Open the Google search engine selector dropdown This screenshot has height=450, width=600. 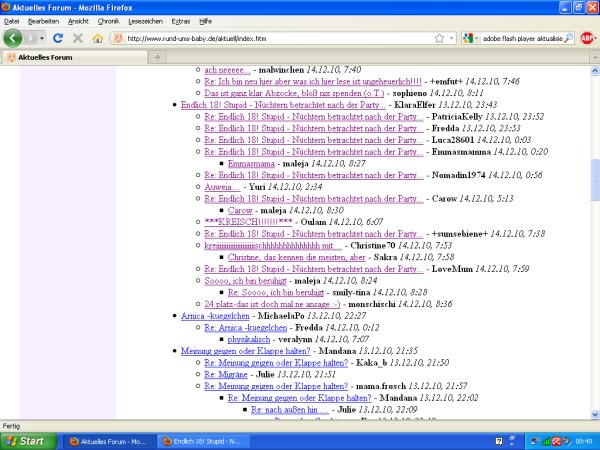[x=471, y=38]
